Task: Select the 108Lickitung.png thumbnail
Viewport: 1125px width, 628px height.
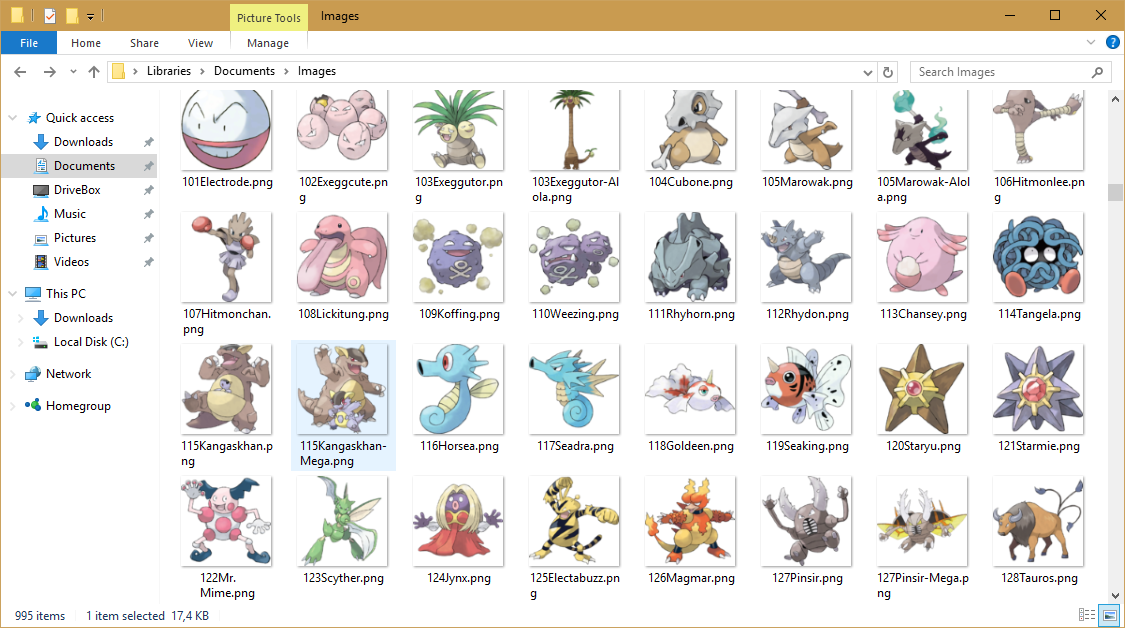Action: pyautogui.click(x=342, y=257)
